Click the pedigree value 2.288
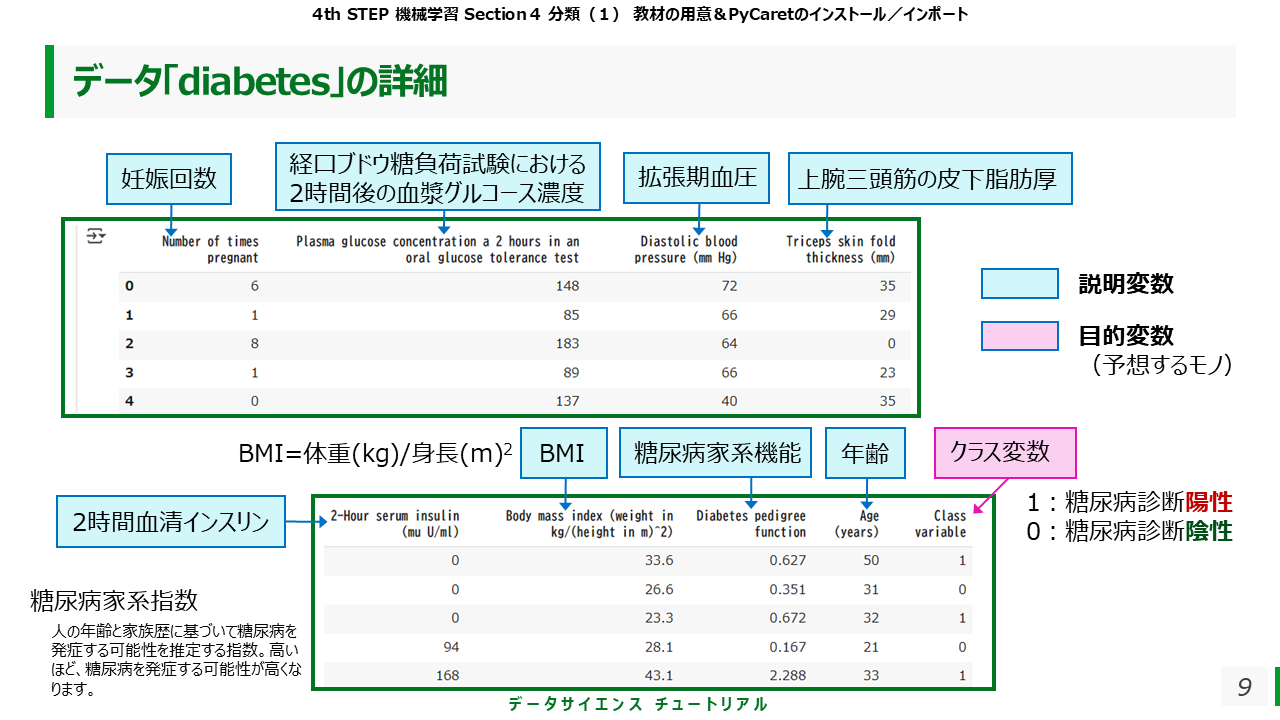The height and width of the screenshot is (720, 1280). pos(788,675)
